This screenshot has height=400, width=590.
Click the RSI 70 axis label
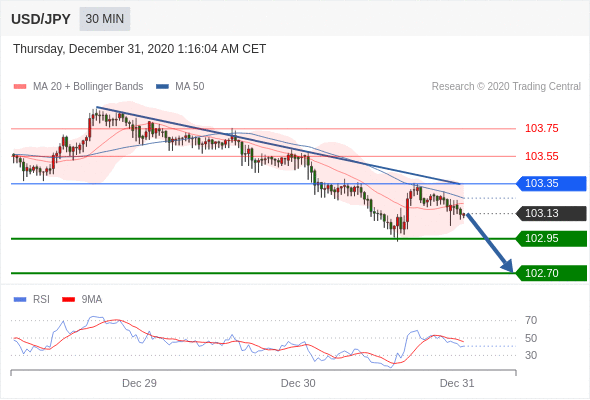coord(531,321)
